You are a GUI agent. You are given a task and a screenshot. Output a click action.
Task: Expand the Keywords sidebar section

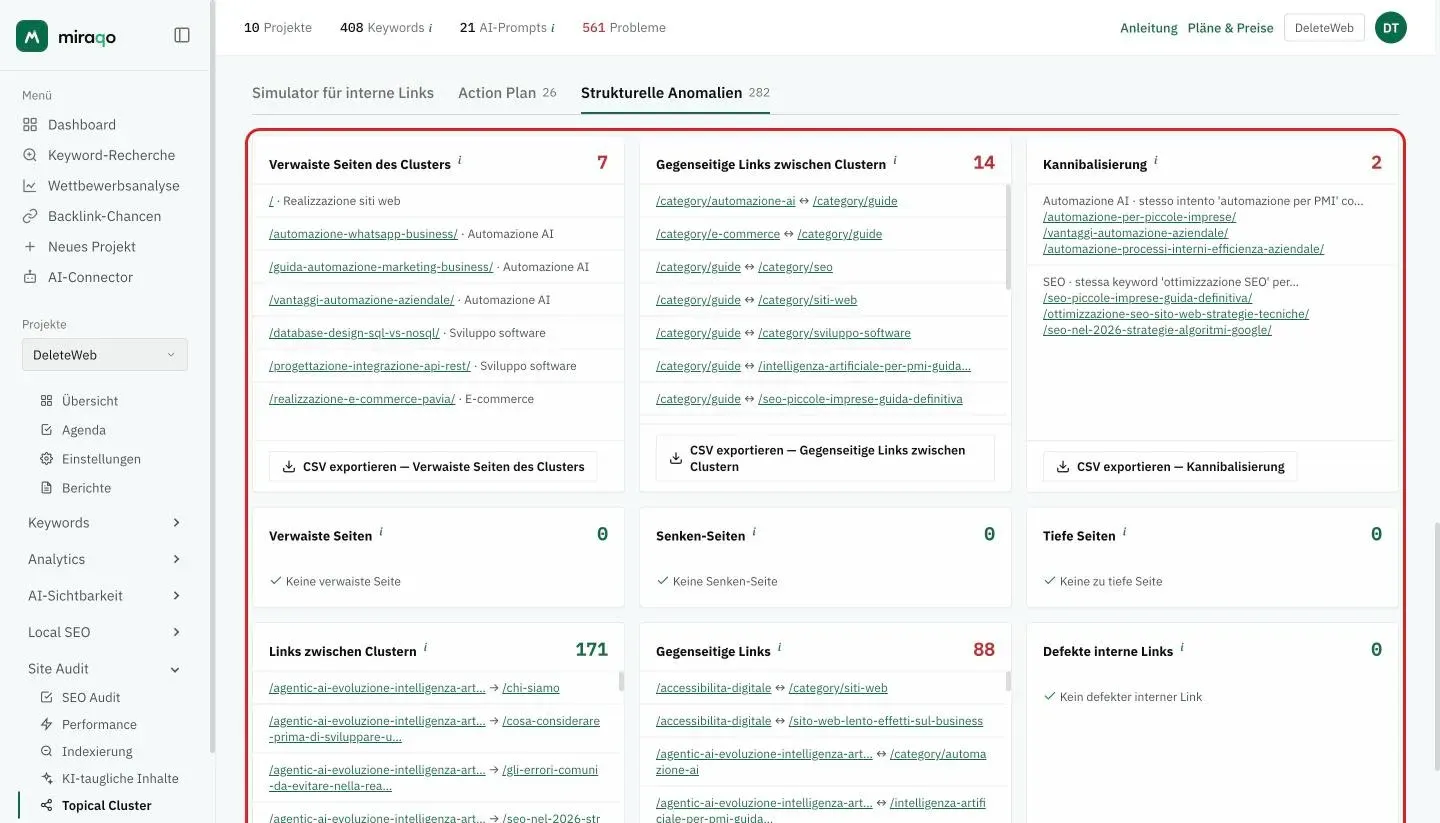coord(105,523)
